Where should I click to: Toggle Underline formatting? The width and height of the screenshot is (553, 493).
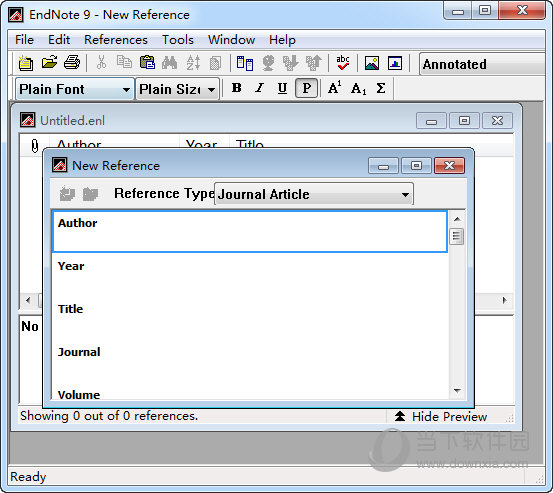click(x=282, y=88)
